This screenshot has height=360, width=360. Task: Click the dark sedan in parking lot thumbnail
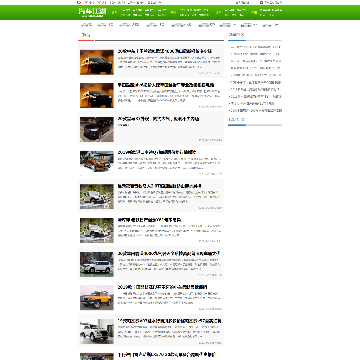97,129
